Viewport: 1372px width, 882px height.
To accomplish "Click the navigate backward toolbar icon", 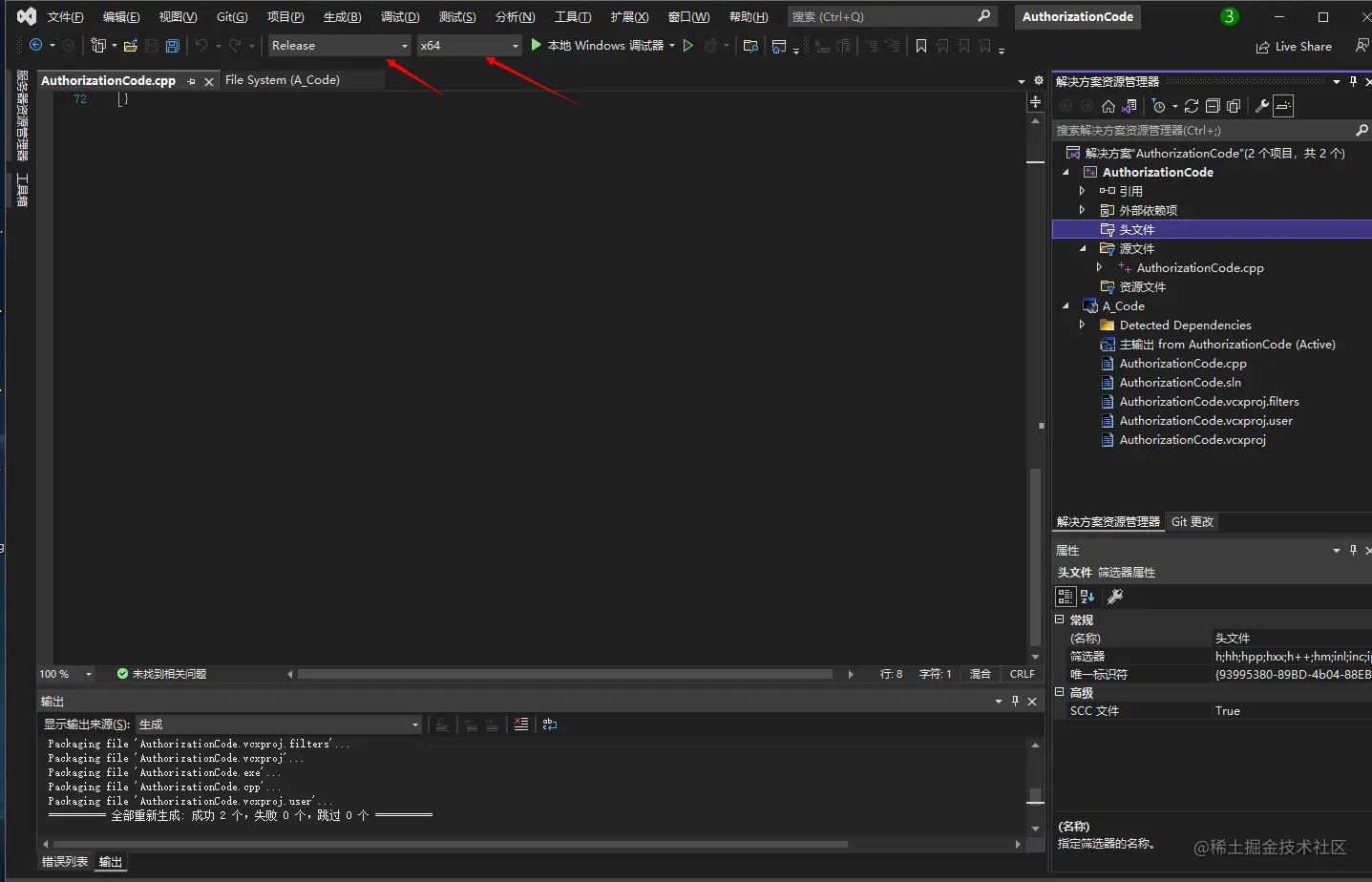I will click(x=35, y=45).
